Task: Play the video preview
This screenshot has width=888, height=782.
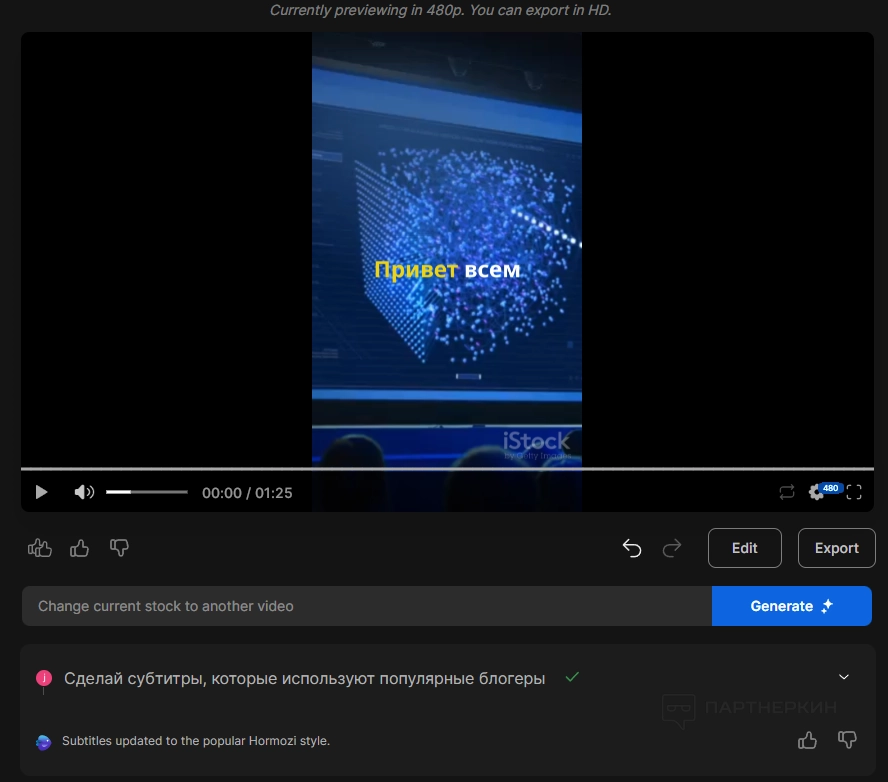Action: point(41,492)
